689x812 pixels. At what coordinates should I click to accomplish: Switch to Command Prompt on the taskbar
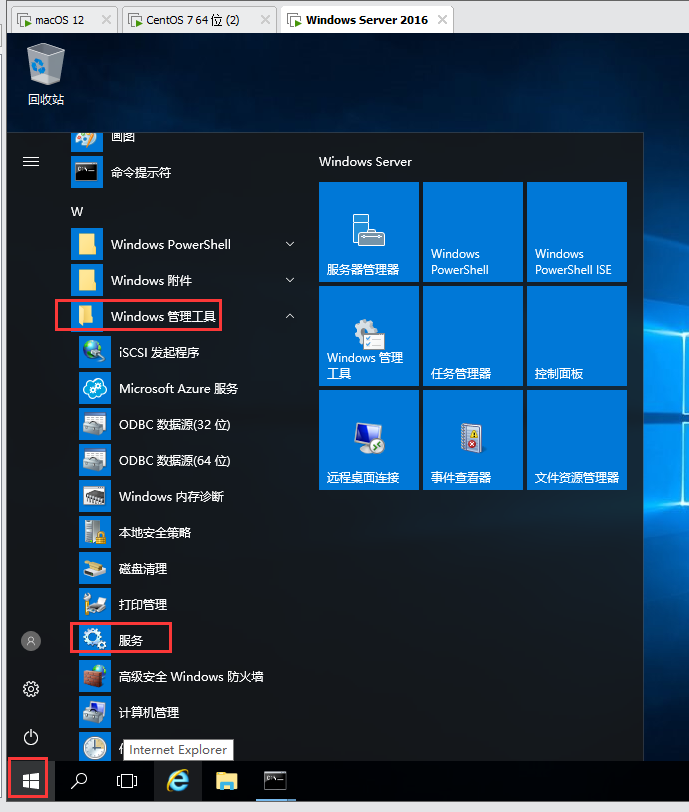tap(275, 780)
